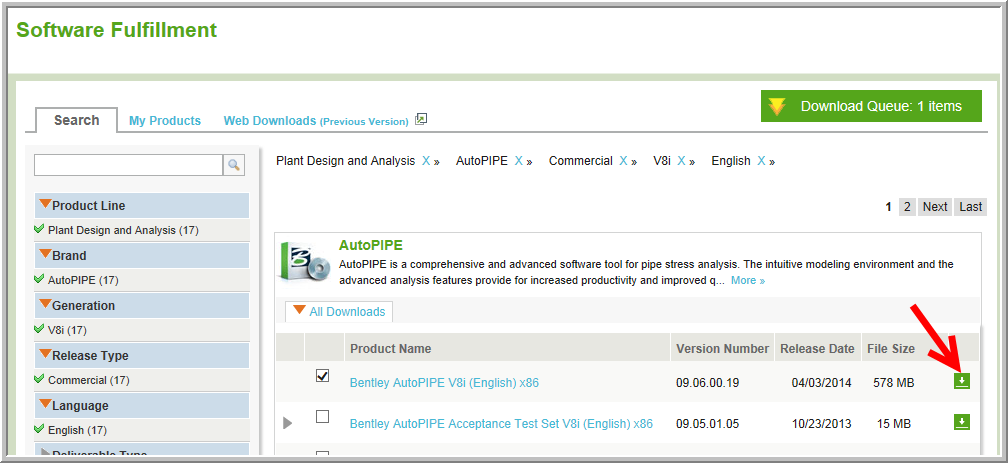This screenshot has height=463, width=1008.
Task: Collapse the All Downloads tab arrow
Action: [300, 310]
